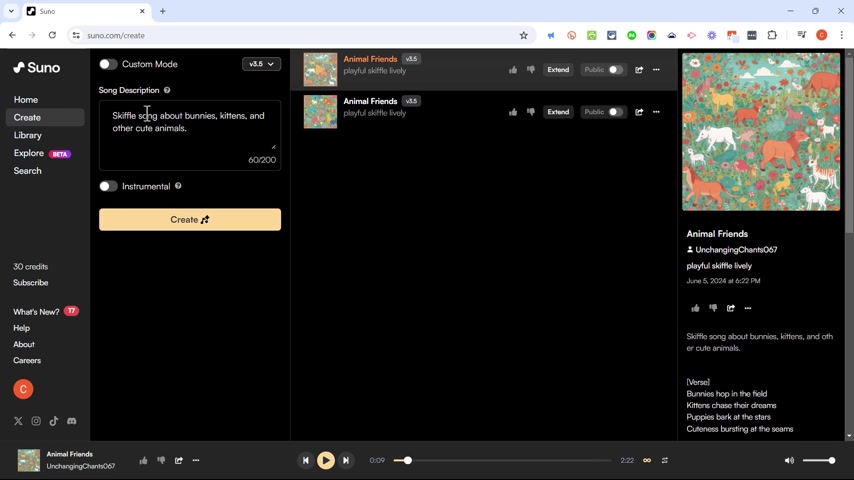Toggle shuffle in the player
Screen dimensions: 854x480
665,460
